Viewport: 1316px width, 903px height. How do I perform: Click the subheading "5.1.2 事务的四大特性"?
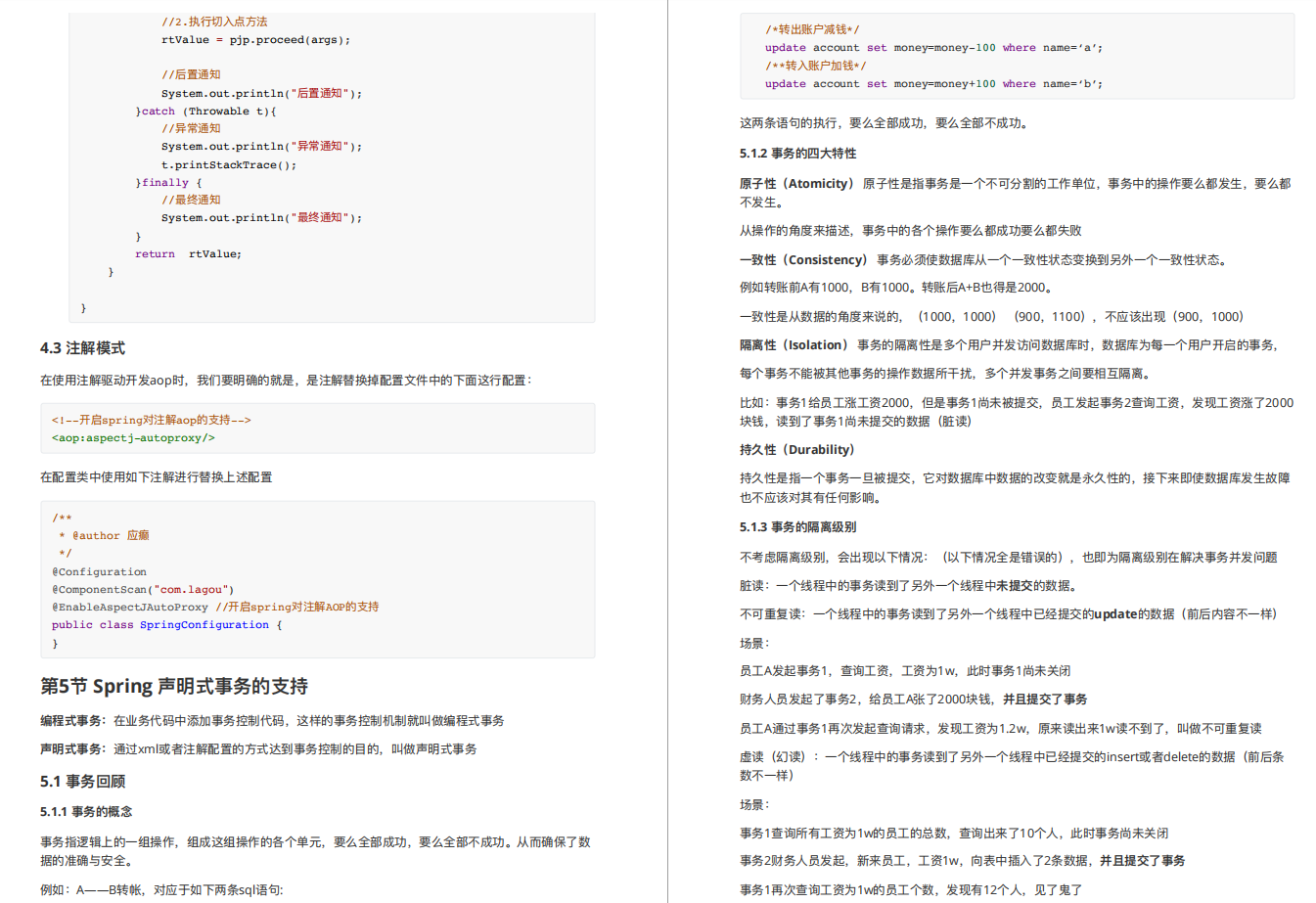click(x=798, y=154)
